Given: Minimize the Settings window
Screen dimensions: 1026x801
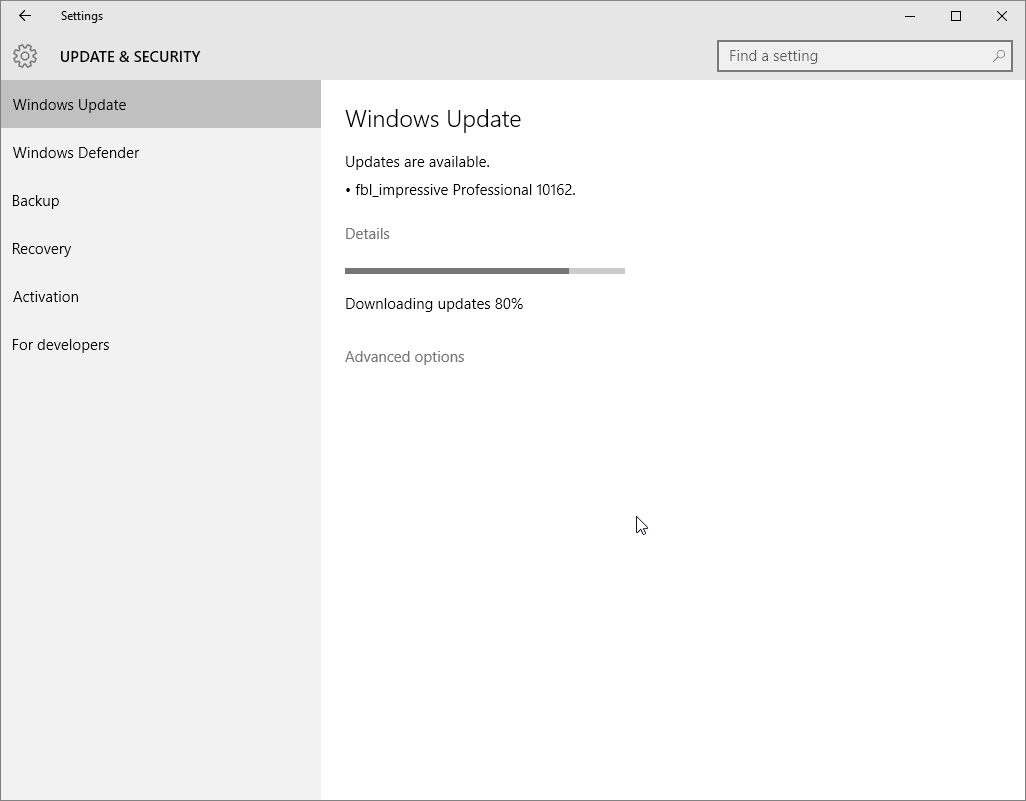Looking at the screenshot, I should pos(910,16).
